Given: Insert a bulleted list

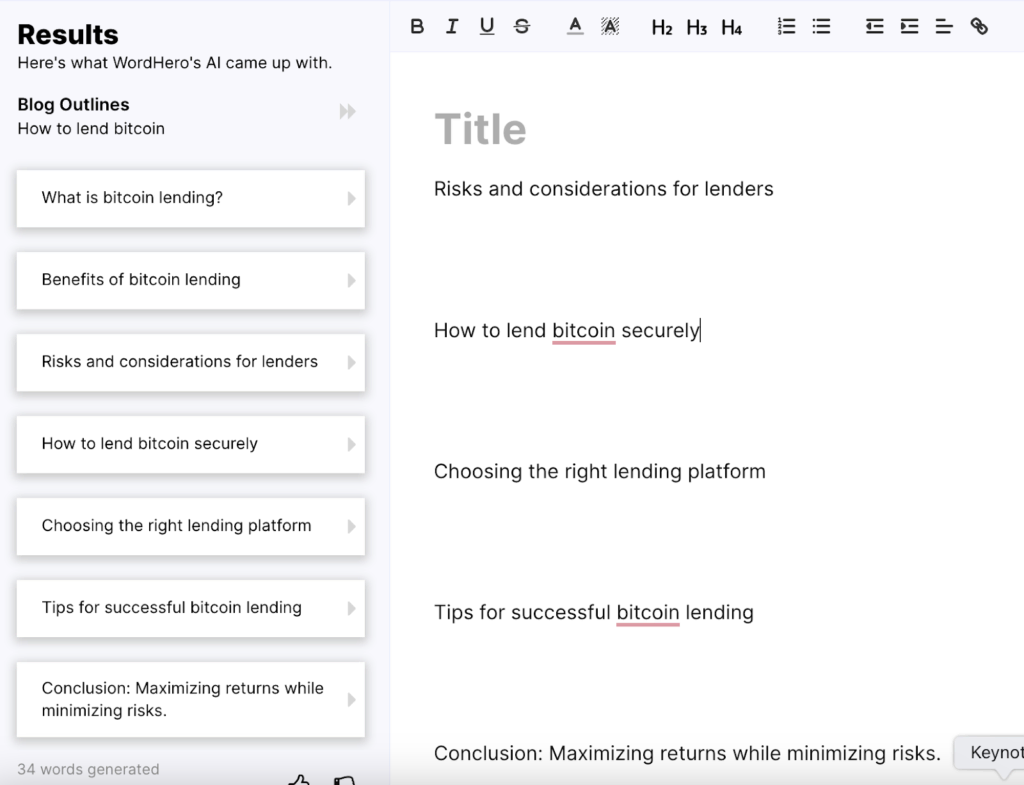Looking at the screenshot, I should pos(821,27).
